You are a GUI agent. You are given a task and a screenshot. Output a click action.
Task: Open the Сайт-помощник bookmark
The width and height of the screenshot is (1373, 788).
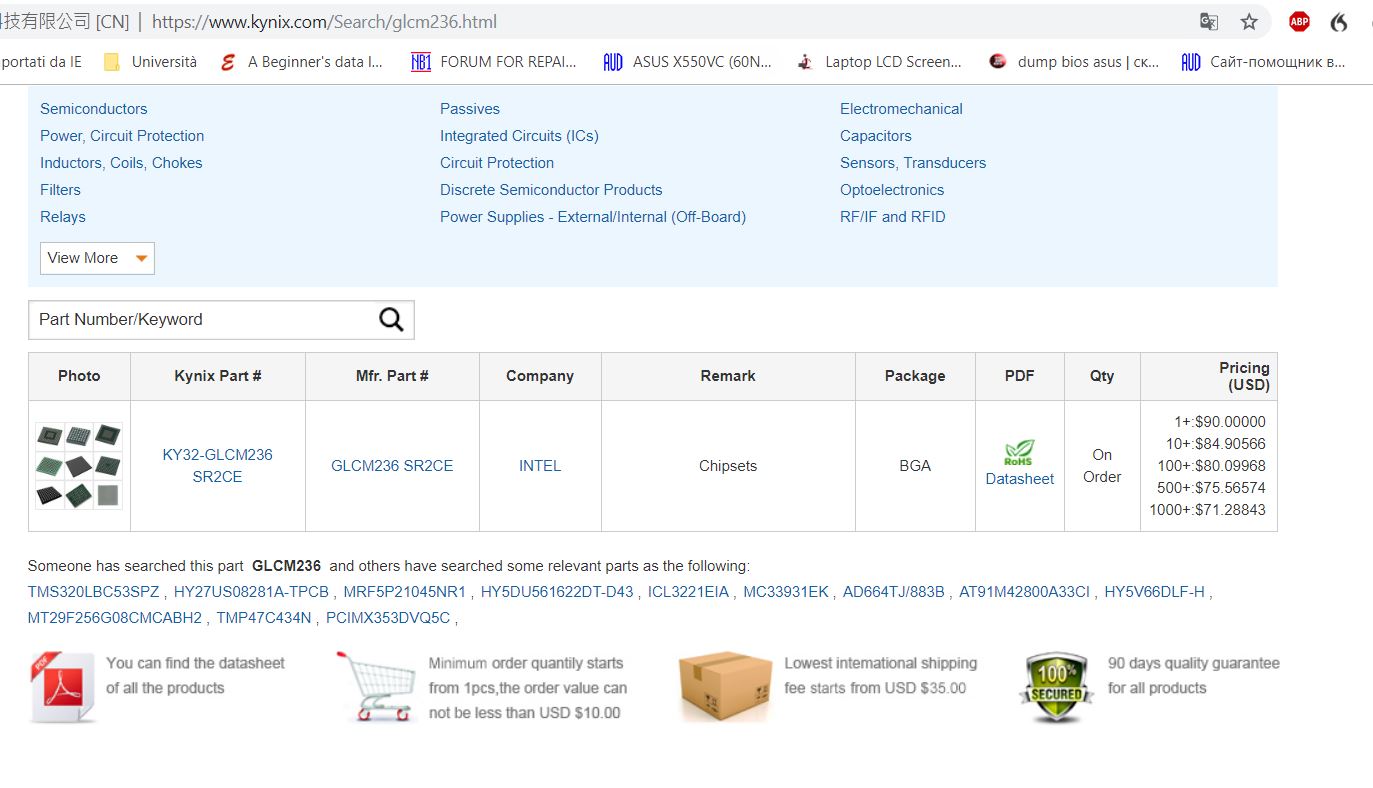click(1263, 62)
